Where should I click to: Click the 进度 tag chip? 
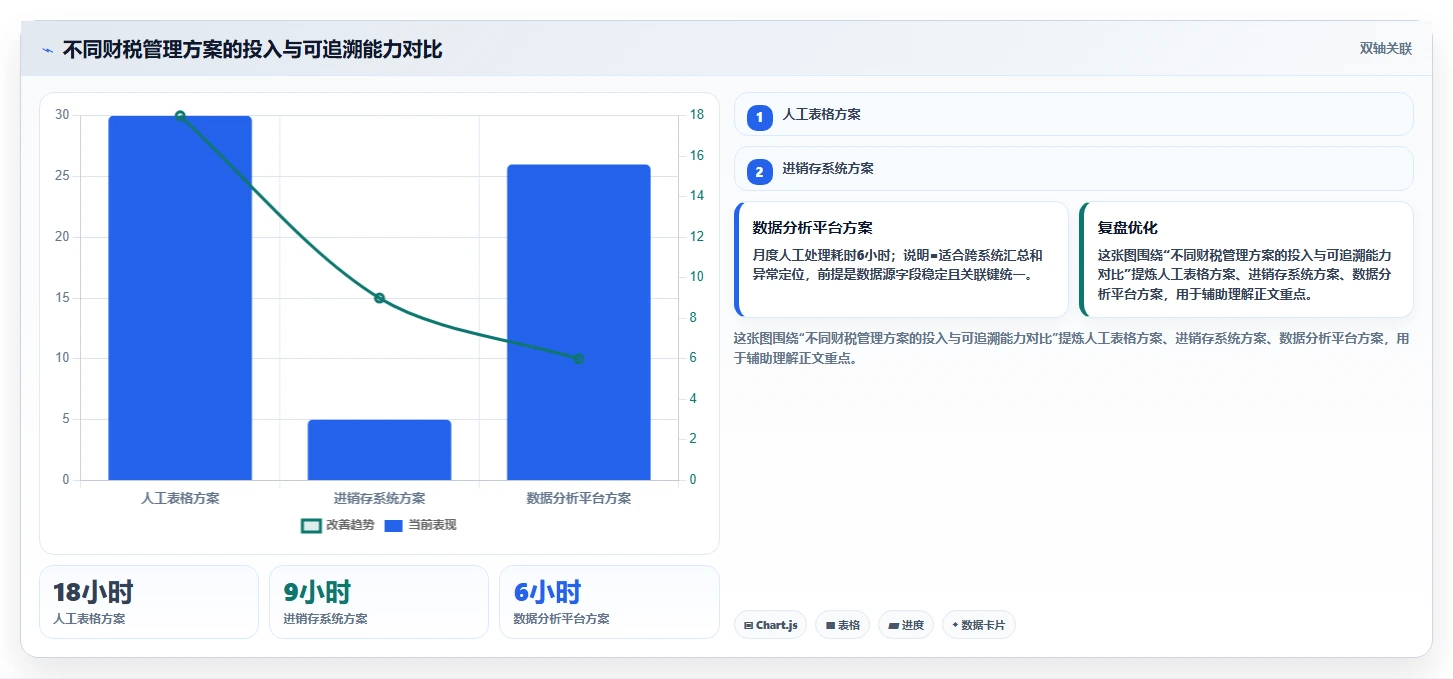[906, 625]
